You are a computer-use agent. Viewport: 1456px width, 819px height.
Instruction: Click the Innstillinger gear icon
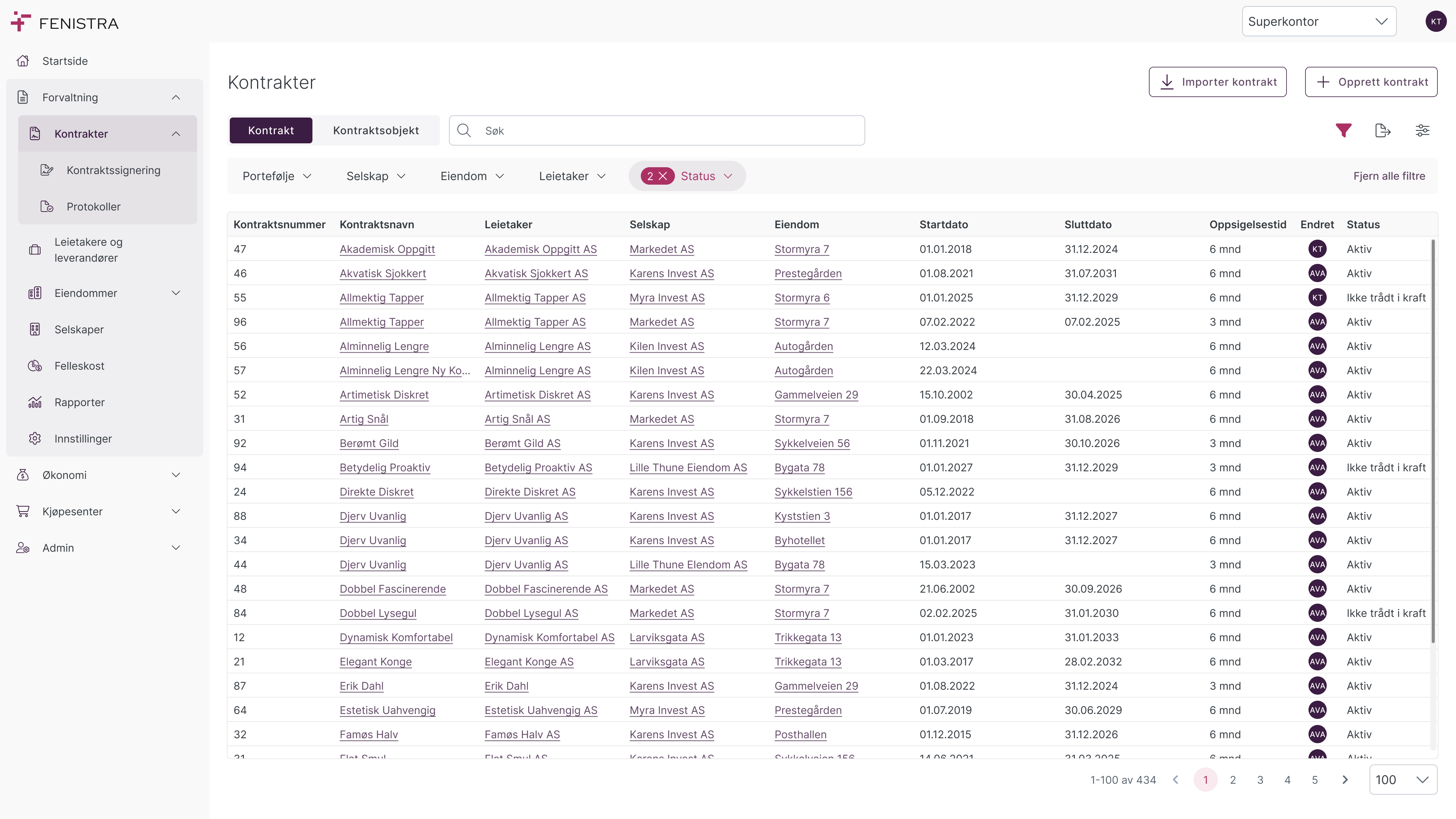click(x=35, y=439)
